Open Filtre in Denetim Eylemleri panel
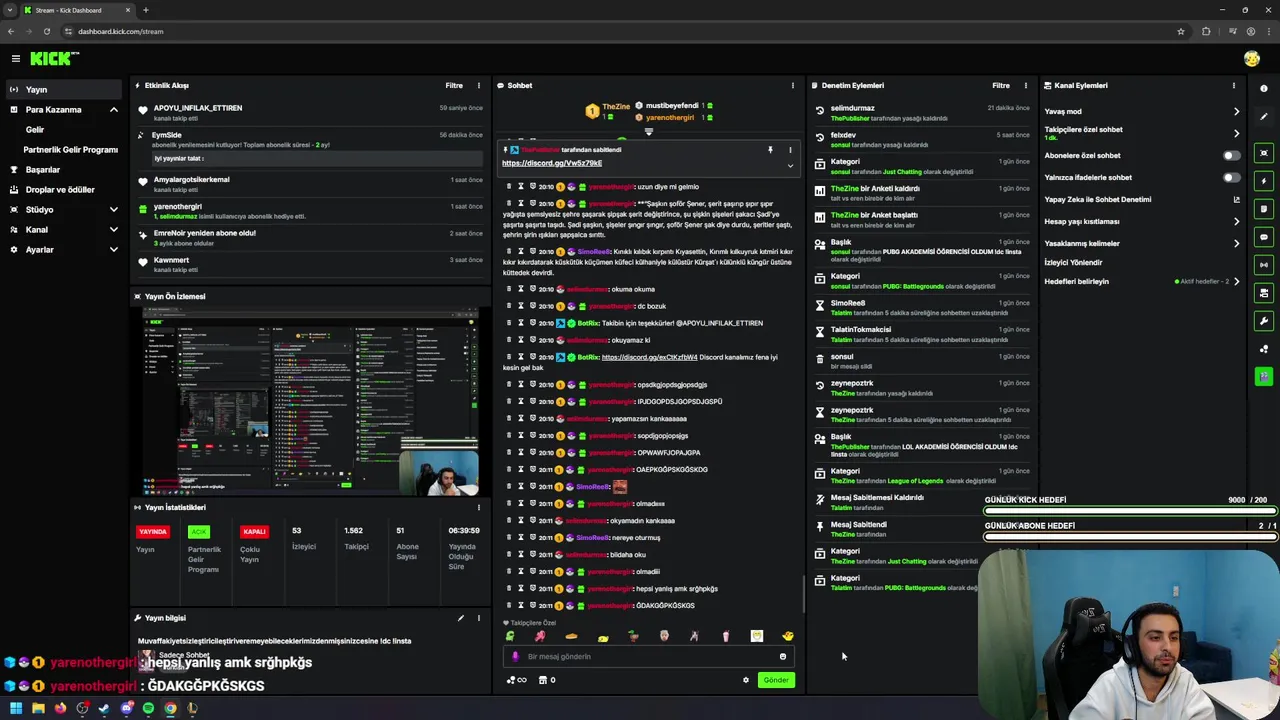This screenshot has width=1280, height=720. tap(1001, 86)
